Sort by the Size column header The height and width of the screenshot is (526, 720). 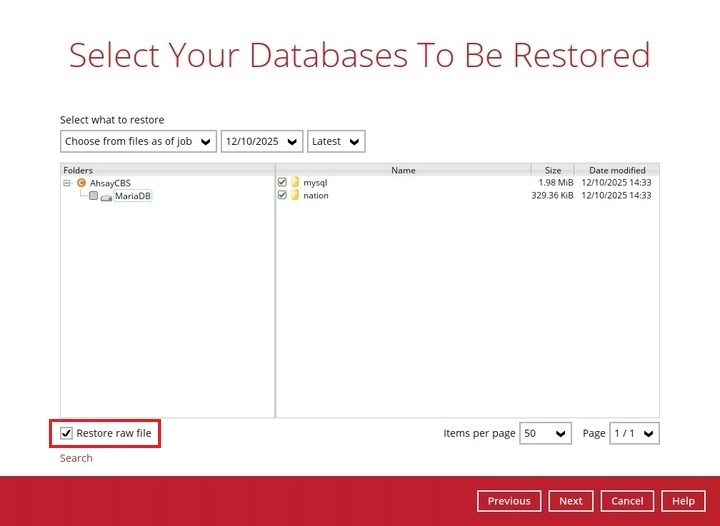pos(553,170)
